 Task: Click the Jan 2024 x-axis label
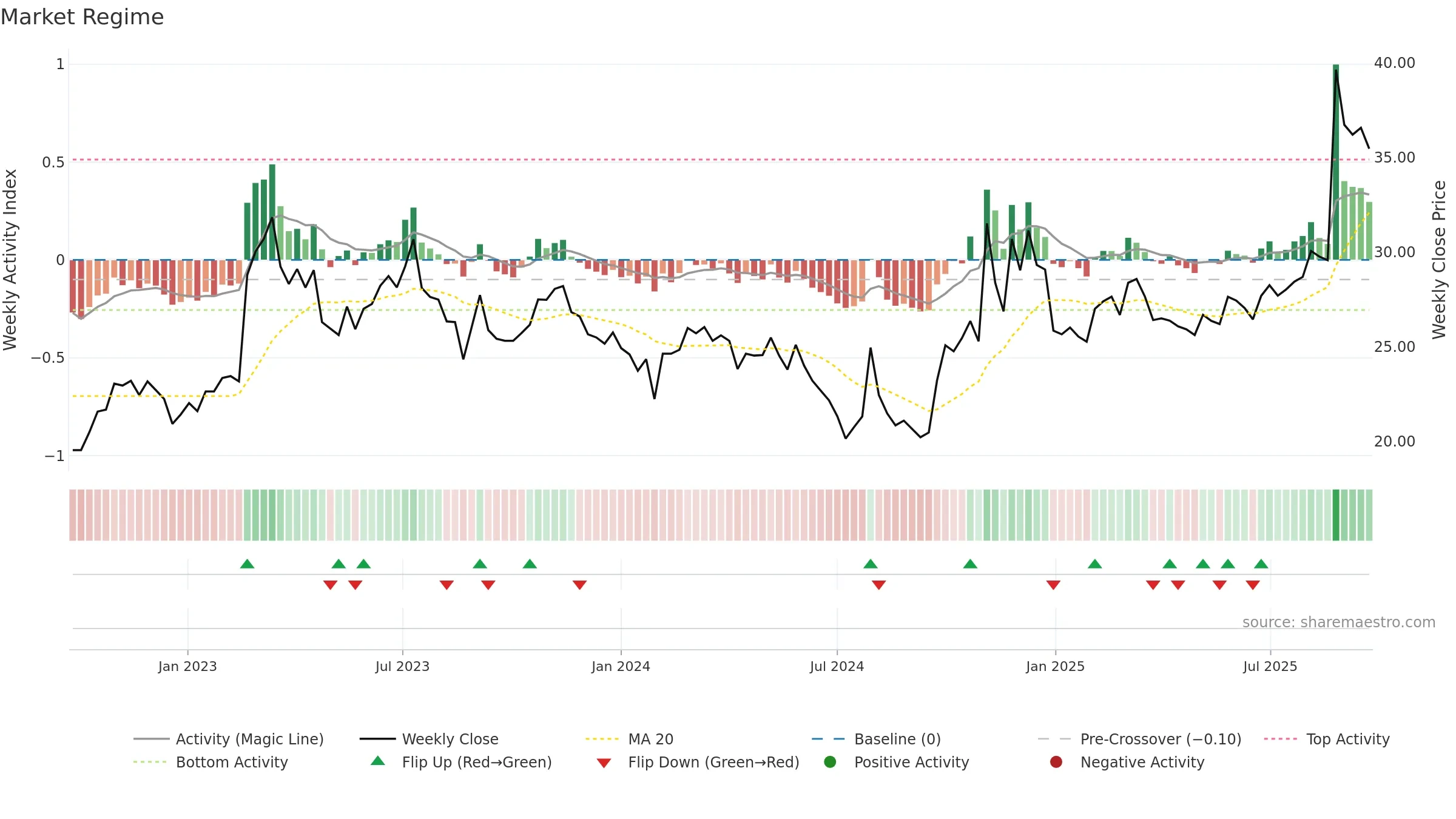click(621, 666)
